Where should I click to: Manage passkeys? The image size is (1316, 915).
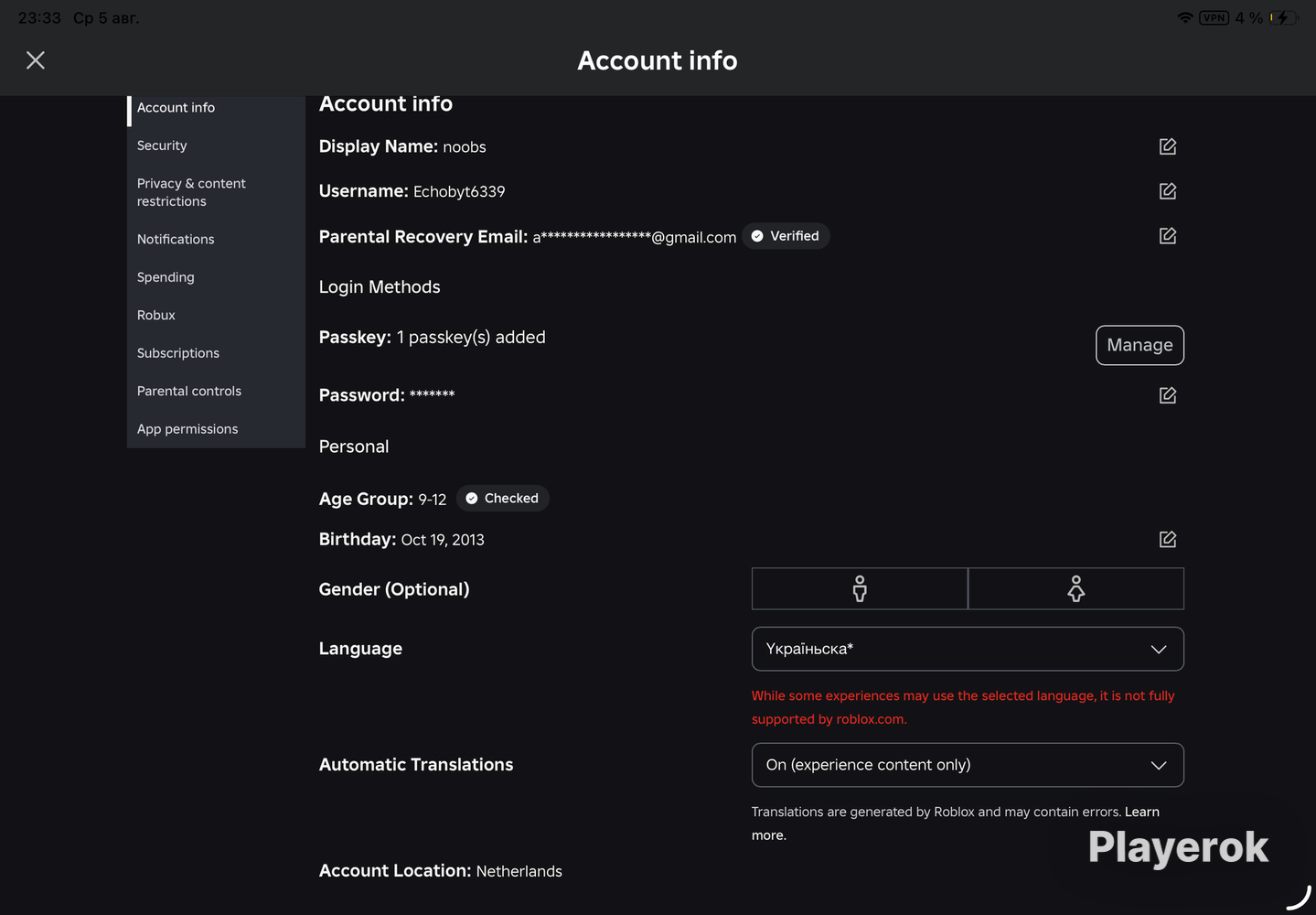(x=1139, y=345)
